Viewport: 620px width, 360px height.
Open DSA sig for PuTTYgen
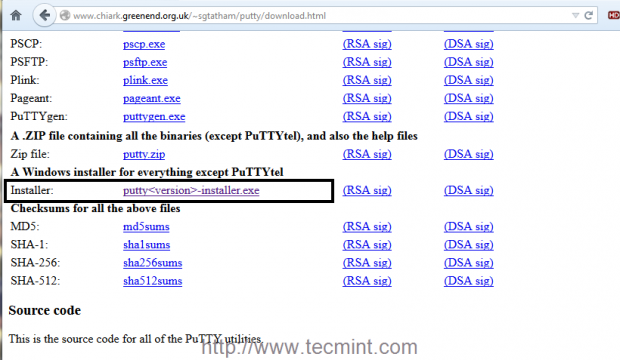coord(469,117)
